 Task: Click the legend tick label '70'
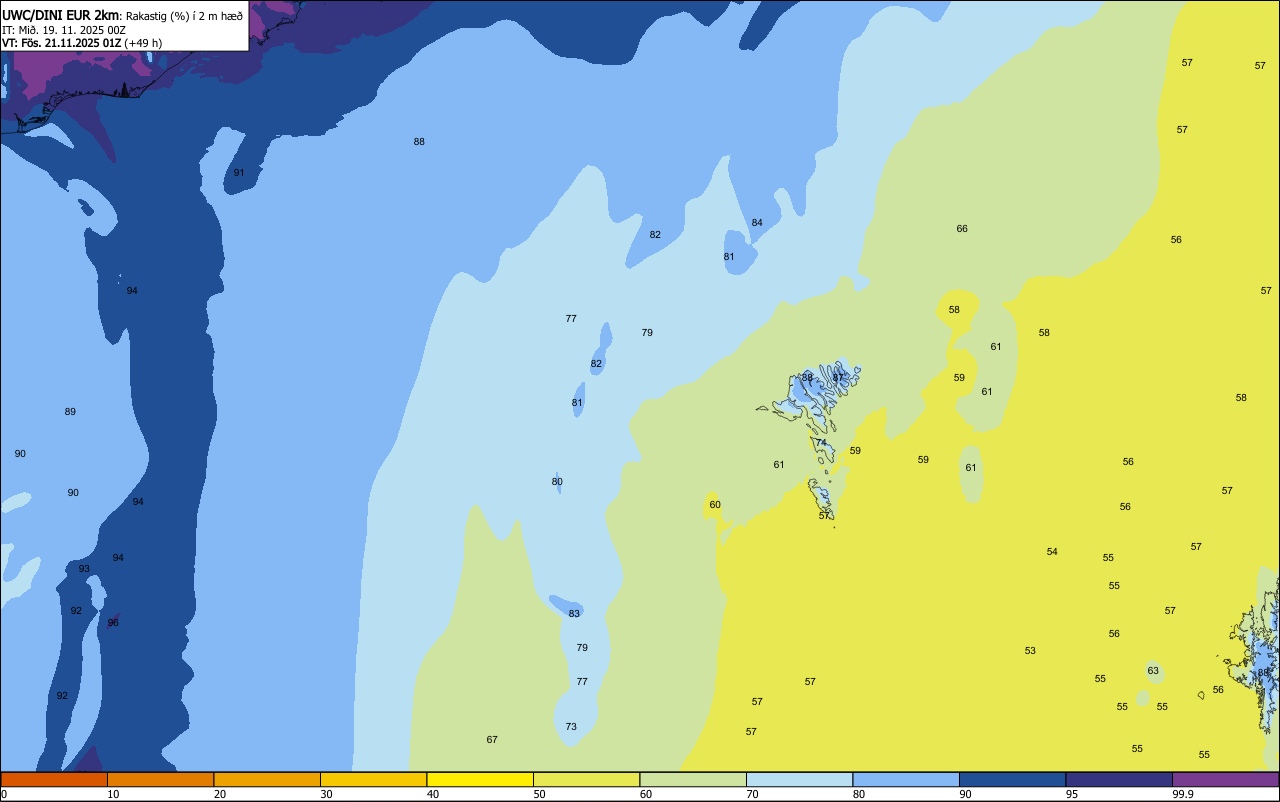coord(752,794)
